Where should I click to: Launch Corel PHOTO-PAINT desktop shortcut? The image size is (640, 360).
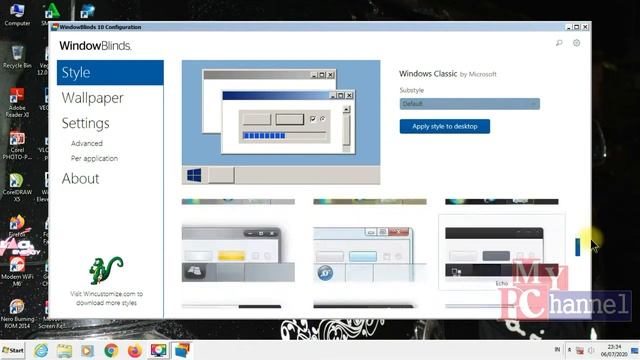pyautogui.click(x=17, y=145)
